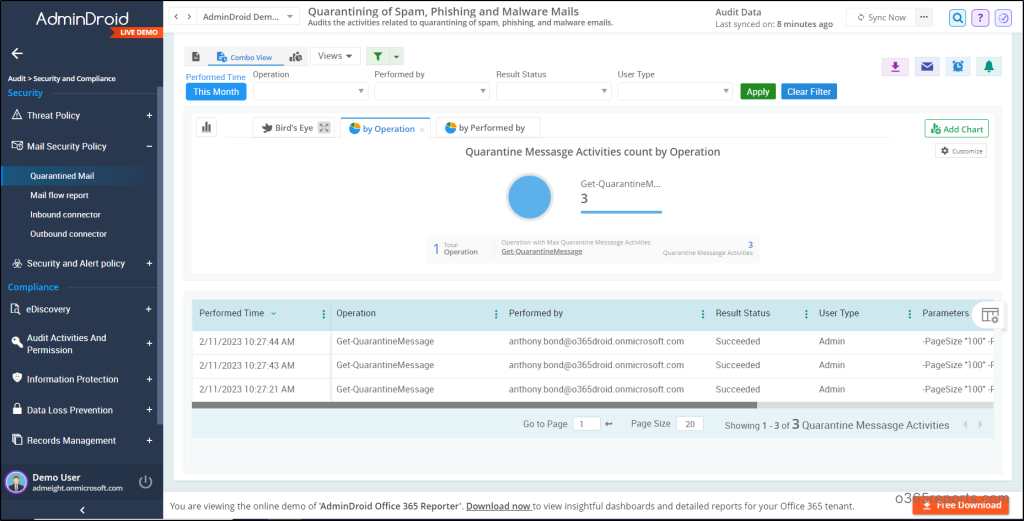Open the Result Status column menu dots
This screenshot has width=1024, height=521.
click(806, 314)
